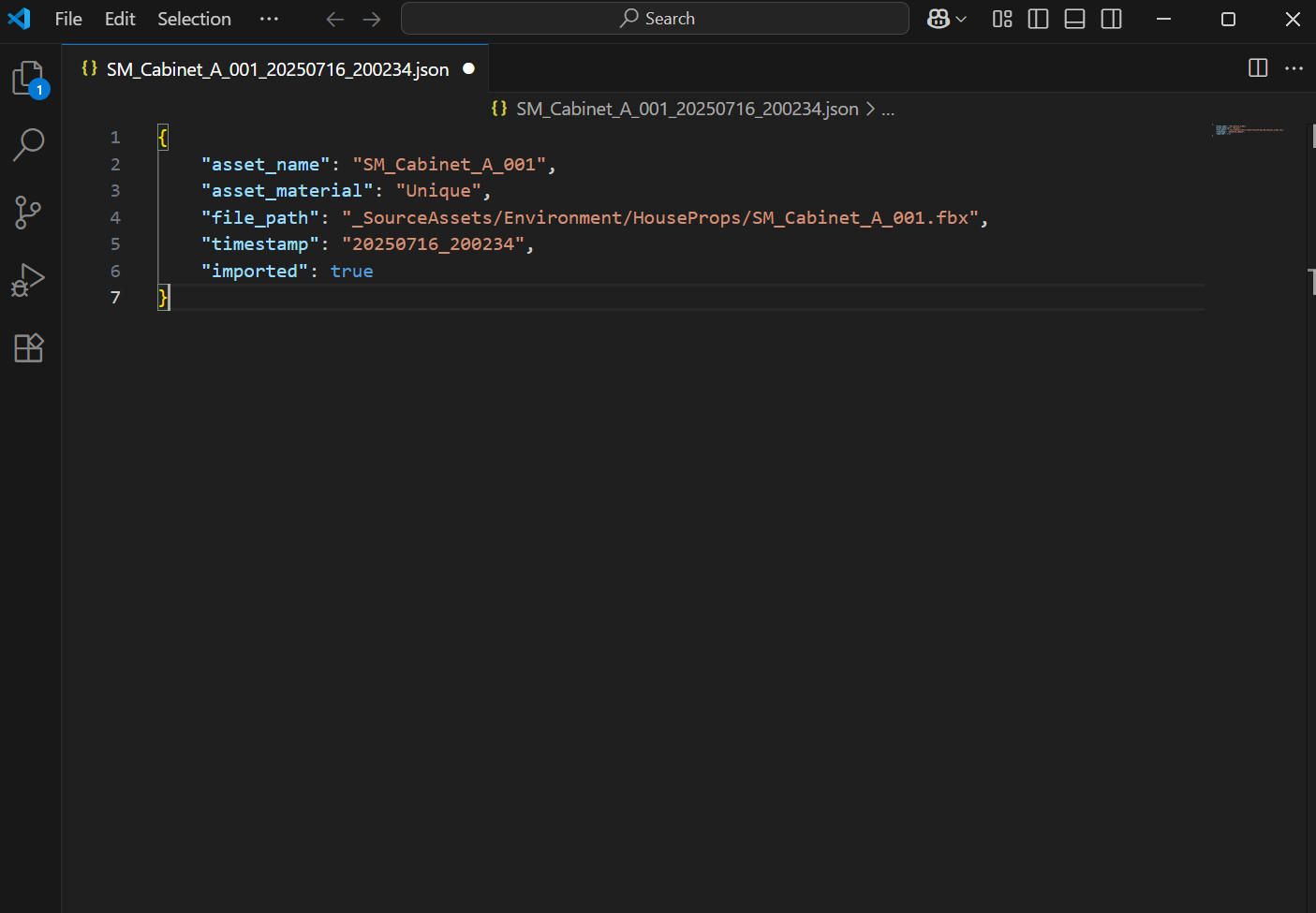Select the SM_Cabinet_A_001 json editor tab
This screenshot has width=1316, height=913.
tap(276, 69)
